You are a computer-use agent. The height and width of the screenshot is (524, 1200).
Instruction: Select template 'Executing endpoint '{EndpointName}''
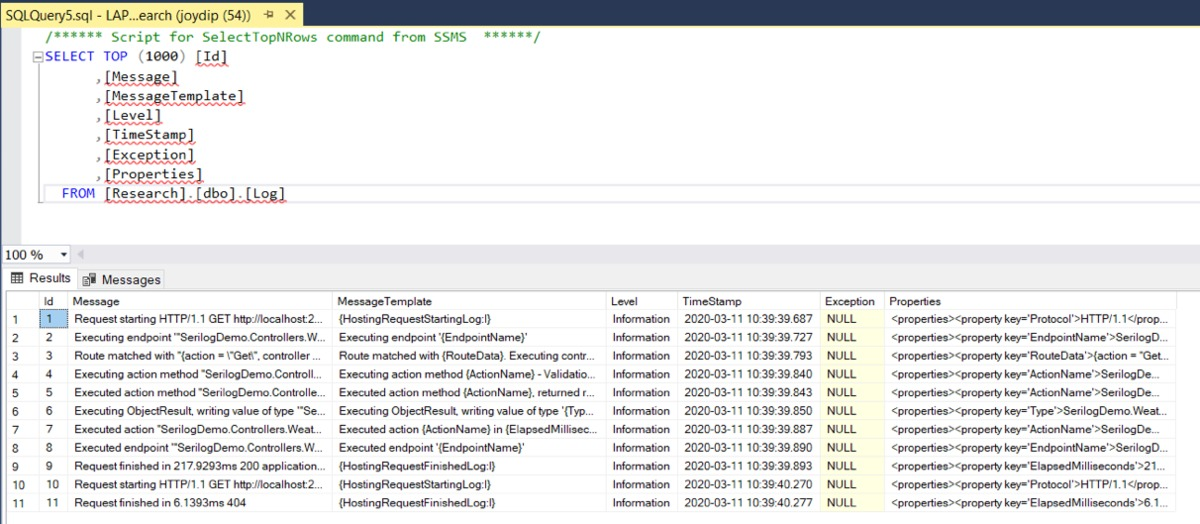pyautogui.click(x=470, y=338)
